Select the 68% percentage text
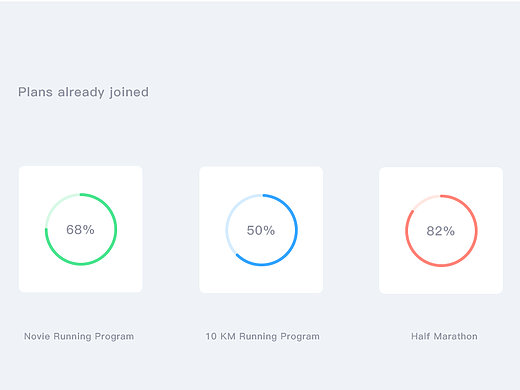This screenshot has width=520, height=390. tap(80, 230)
